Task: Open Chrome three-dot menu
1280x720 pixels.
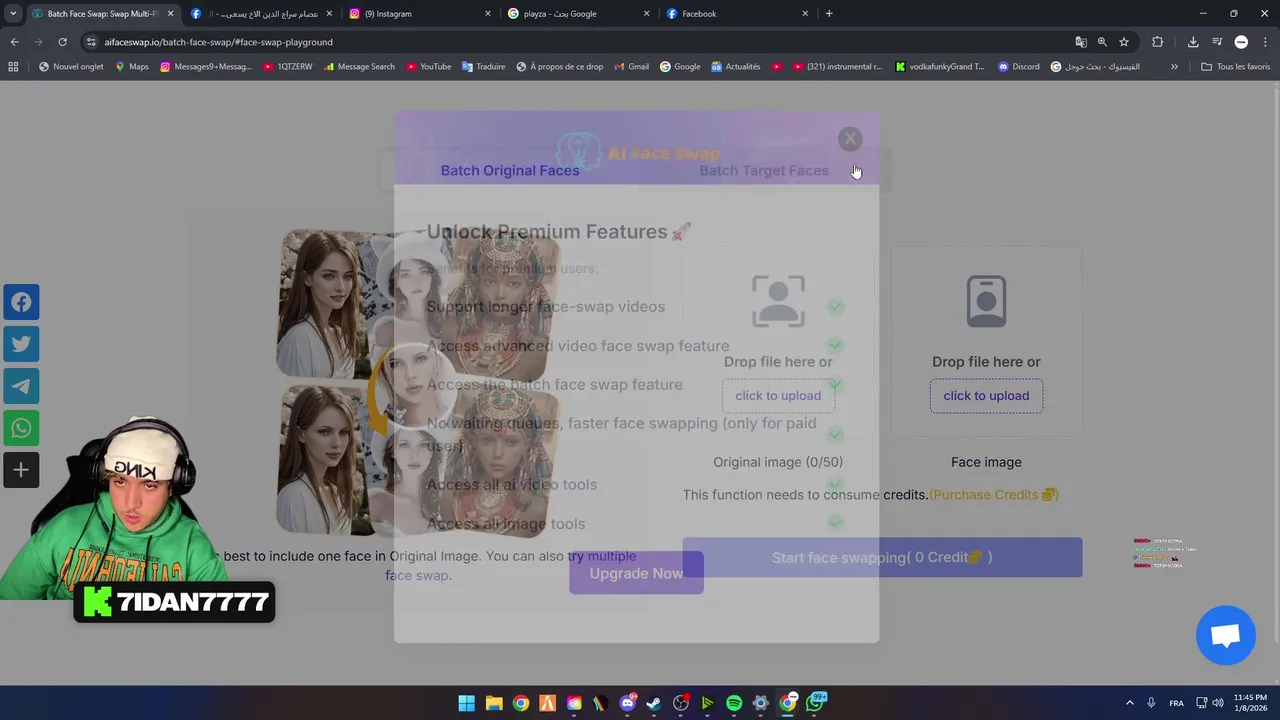Action: [x=1265, y=42]
